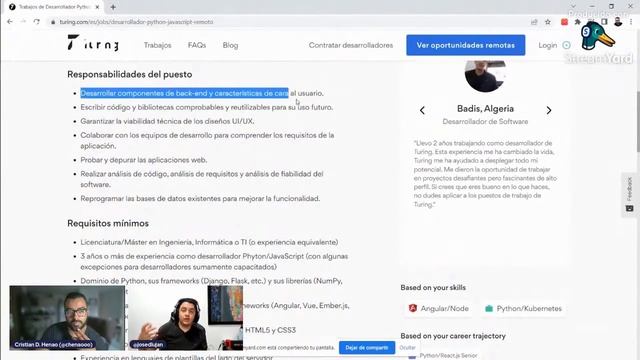Open the side panel icon in toolbar

tap(604, 22)
